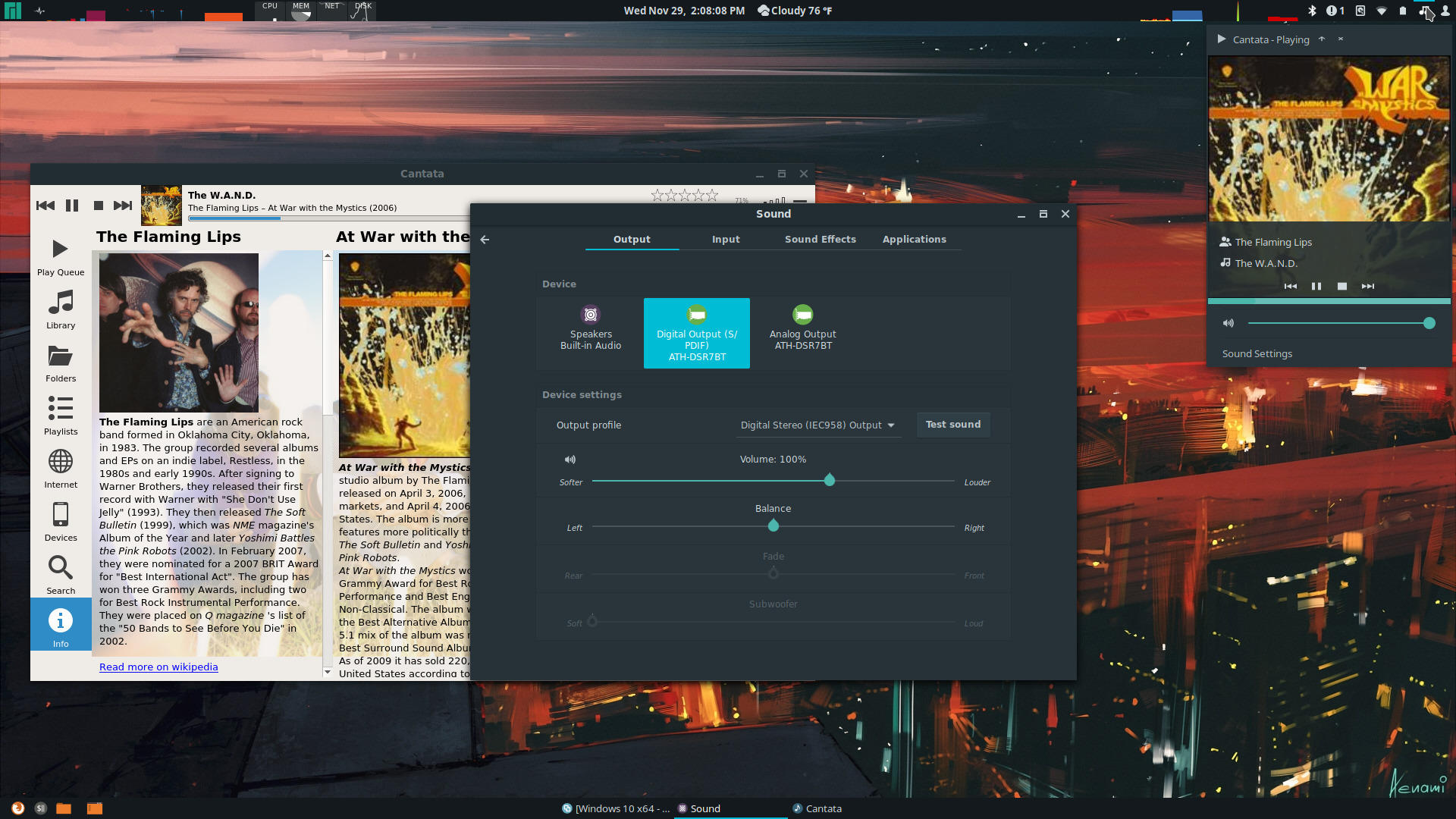Pause playback in the sound applet
The height and width of the screenshot is (819, 1456).
(1316, 287)
